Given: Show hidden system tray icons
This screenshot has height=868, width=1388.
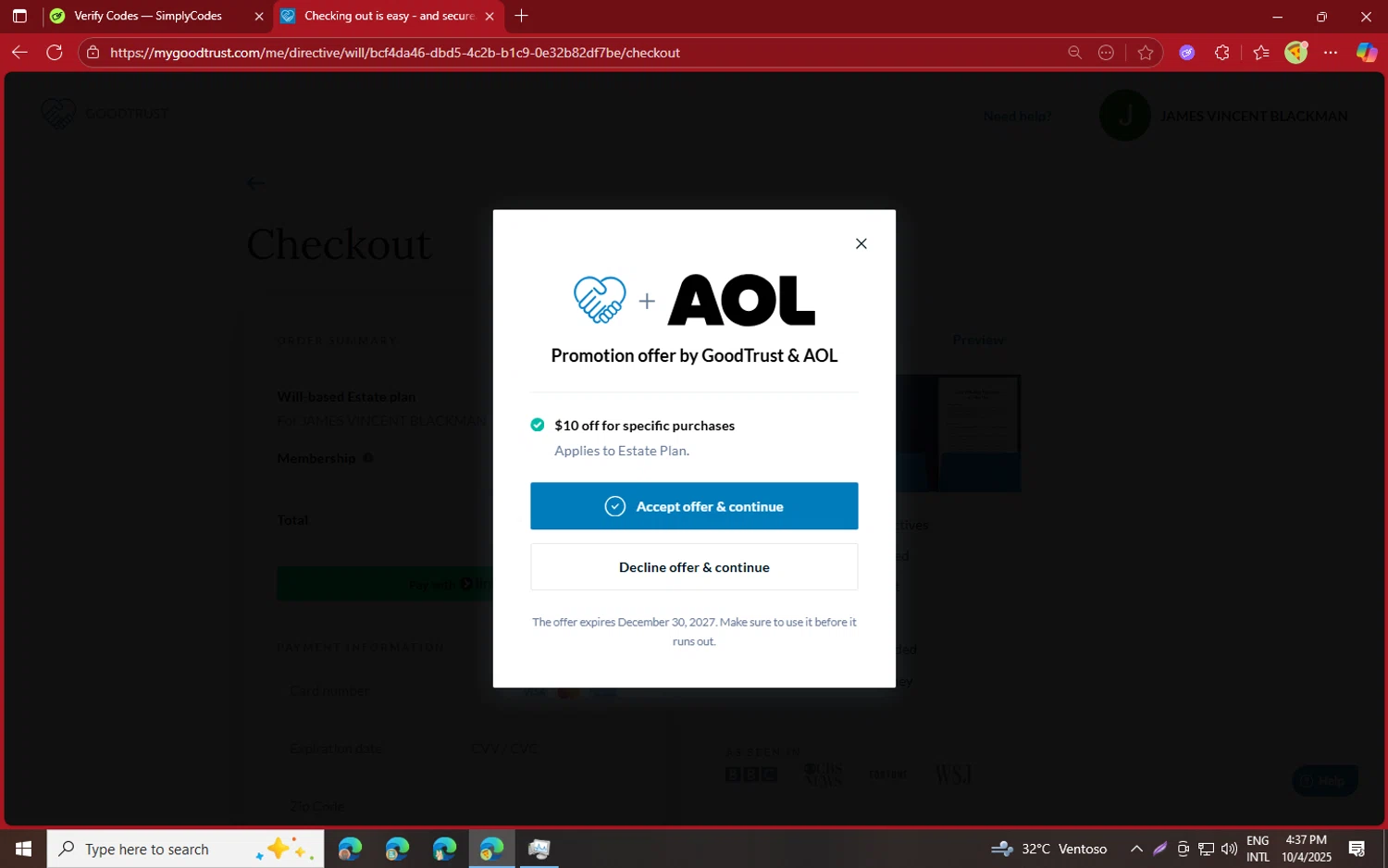Looking at the screenshot, I should 1136,849.
